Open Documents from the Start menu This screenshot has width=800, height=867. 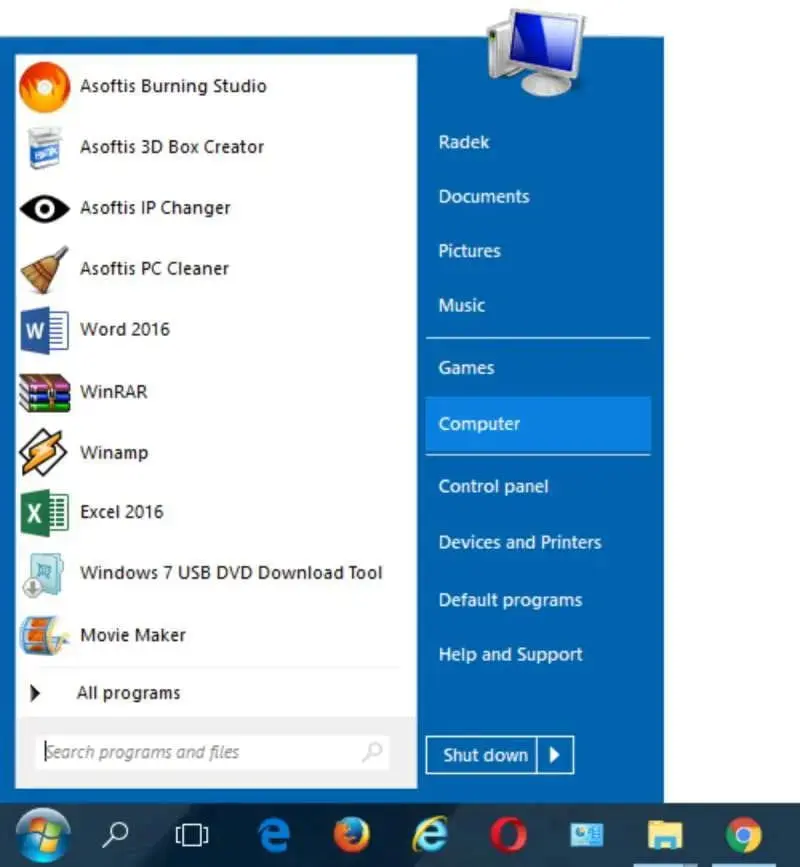pos(484,196)
